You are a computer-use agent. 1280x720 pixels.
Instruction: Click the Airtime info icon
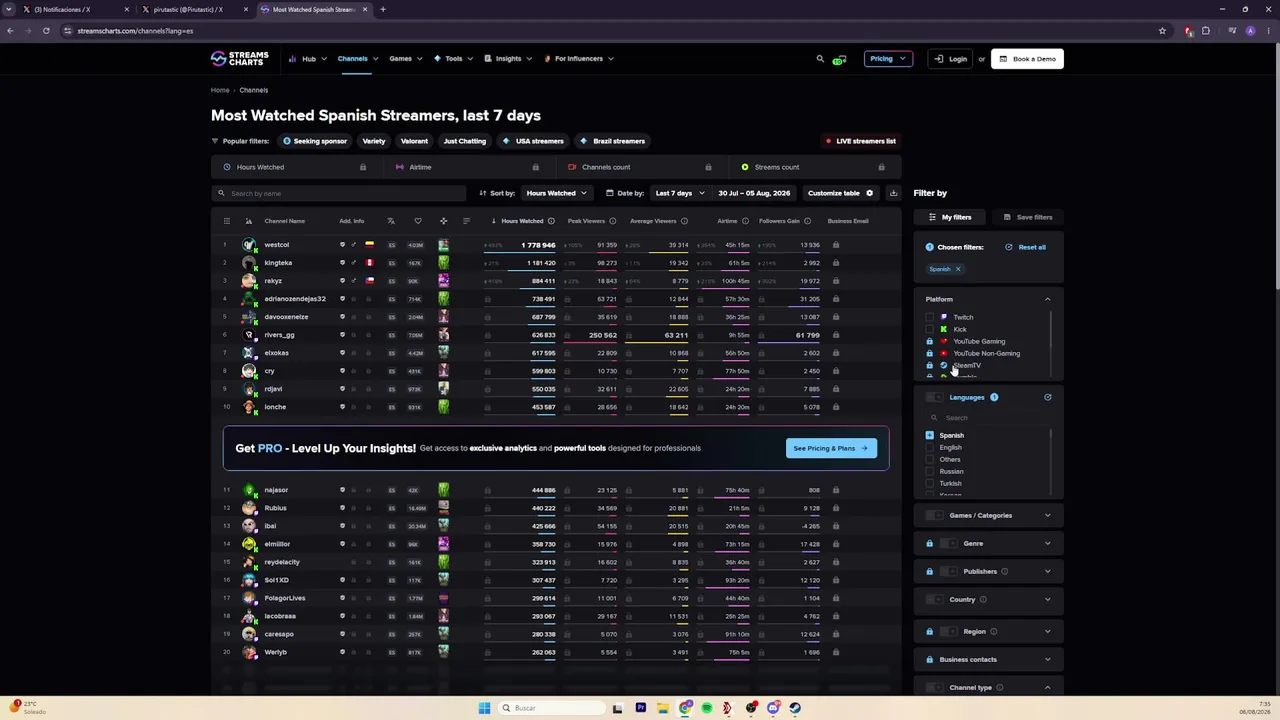(x=745, y=221)
